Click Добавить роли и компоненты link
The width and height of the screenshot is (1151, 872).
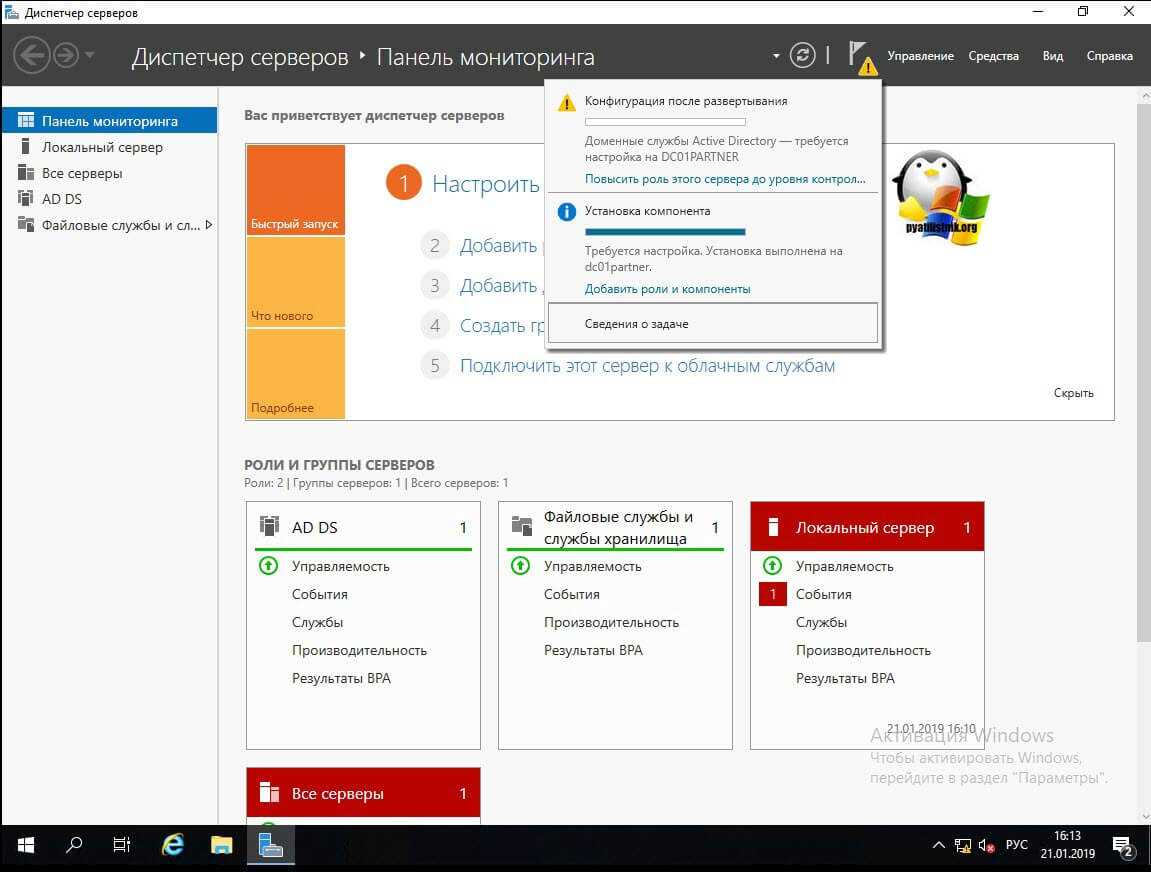point(667,289)
